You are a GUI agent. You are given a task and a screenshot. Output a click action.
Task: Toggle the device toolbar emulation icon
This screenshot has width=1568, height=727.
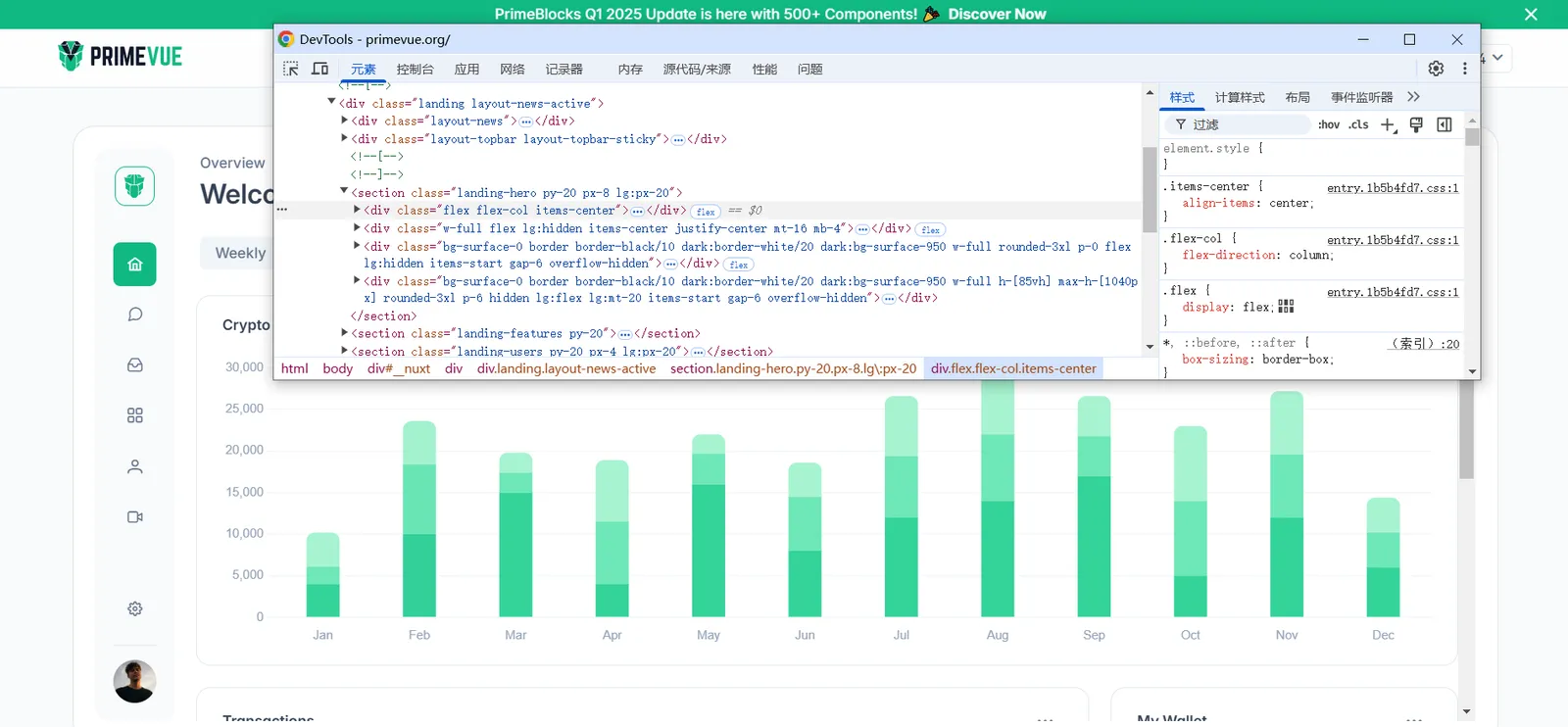(x=319, y=69)
